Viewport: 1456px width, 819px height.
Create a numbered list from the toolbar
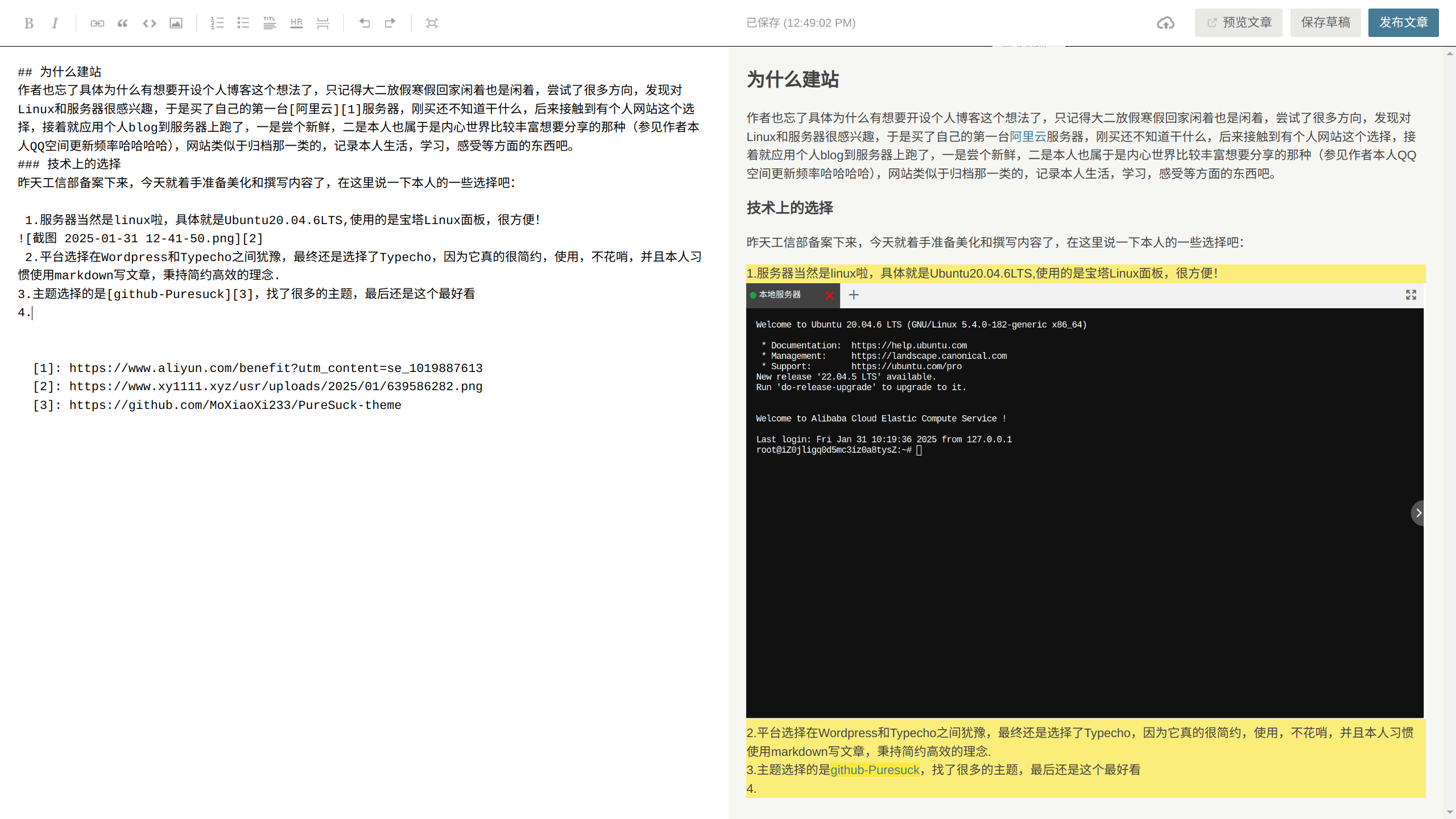[217, 23]
